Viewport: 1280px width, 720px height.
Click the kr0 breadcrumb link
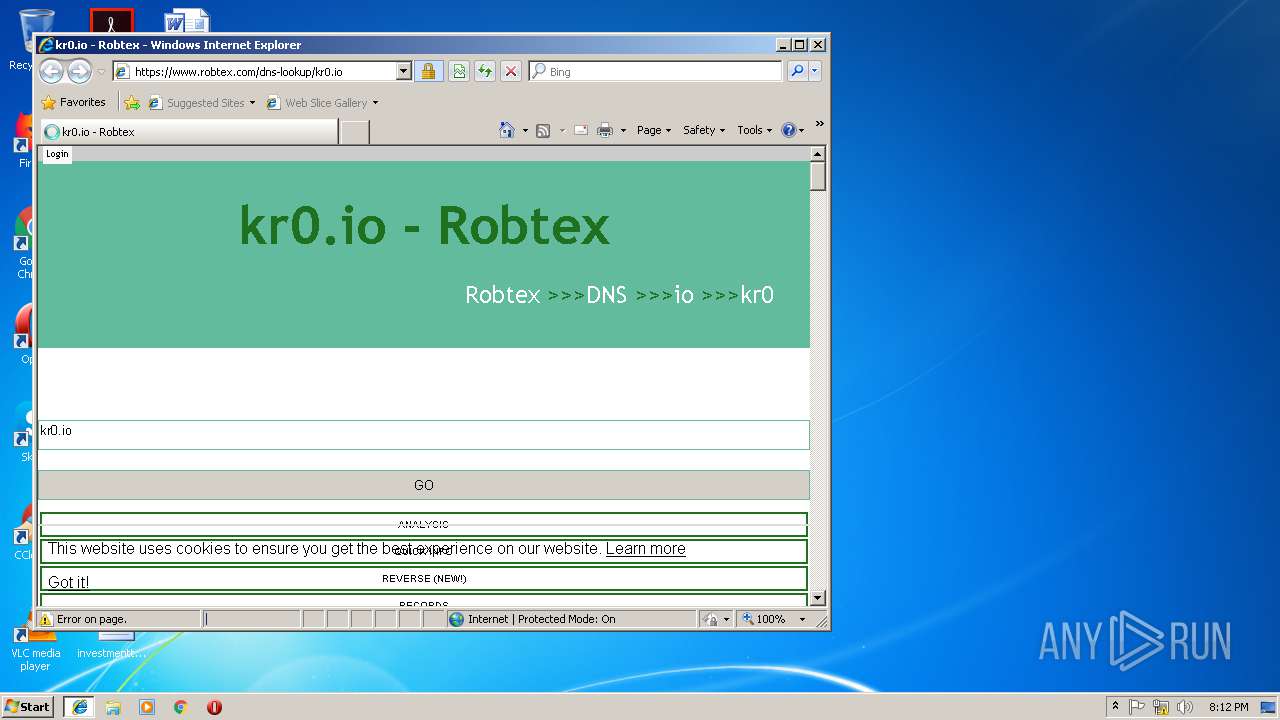click(757, 295)
